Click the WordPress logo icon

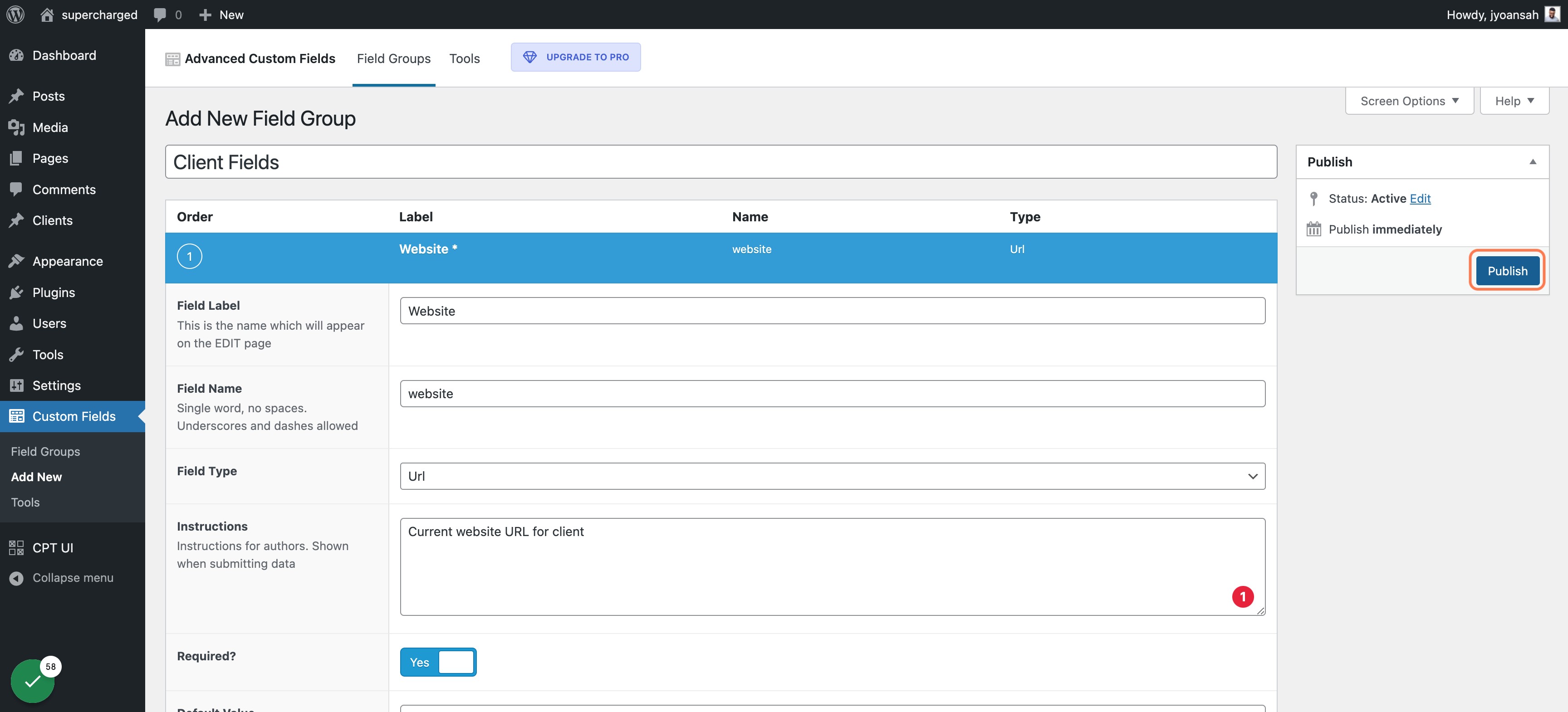[15, 15]
